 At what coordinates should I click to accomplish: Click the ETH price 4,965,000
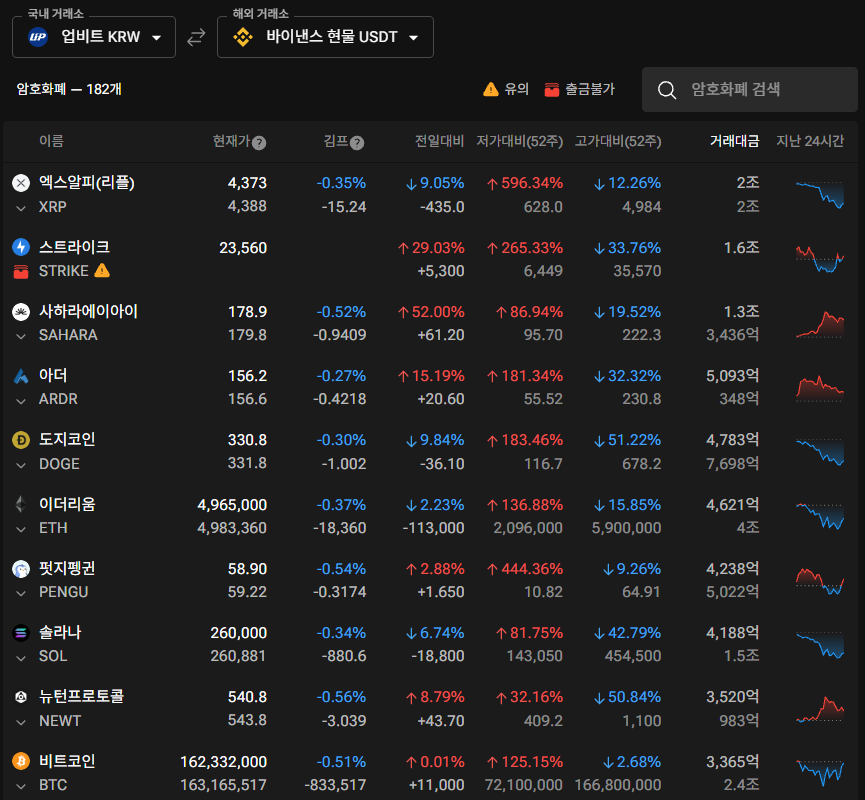[x=232, y=505]
